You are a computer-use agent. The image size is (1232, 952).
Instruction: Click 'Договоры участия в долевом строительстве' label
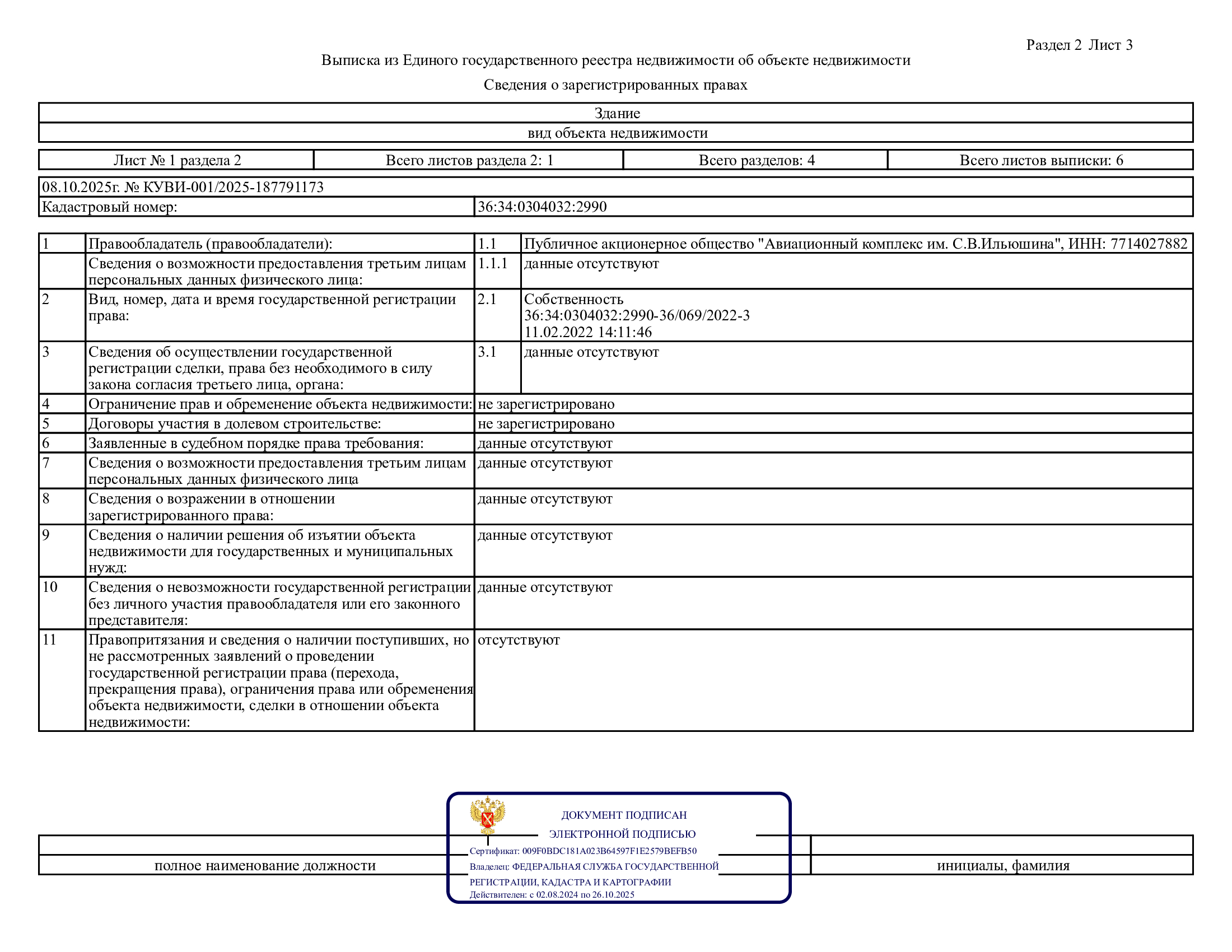click(x=234, y=423)
